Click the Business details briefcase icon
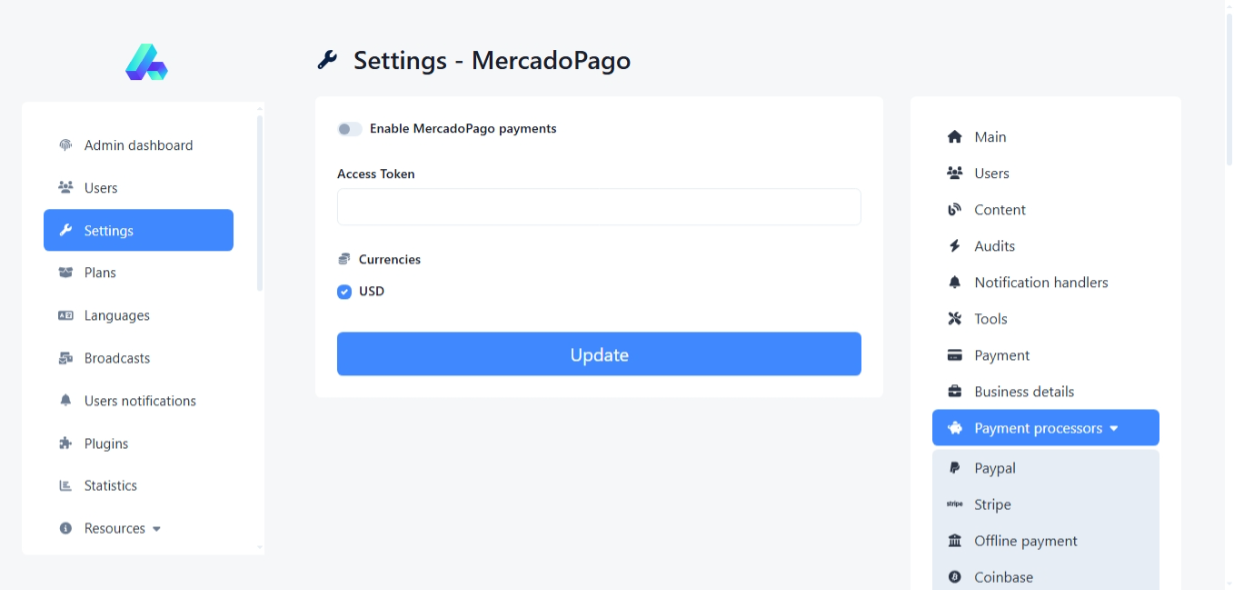Image resolution: width=1234 pixels, height=590 pixels. (x=954, y=392)
